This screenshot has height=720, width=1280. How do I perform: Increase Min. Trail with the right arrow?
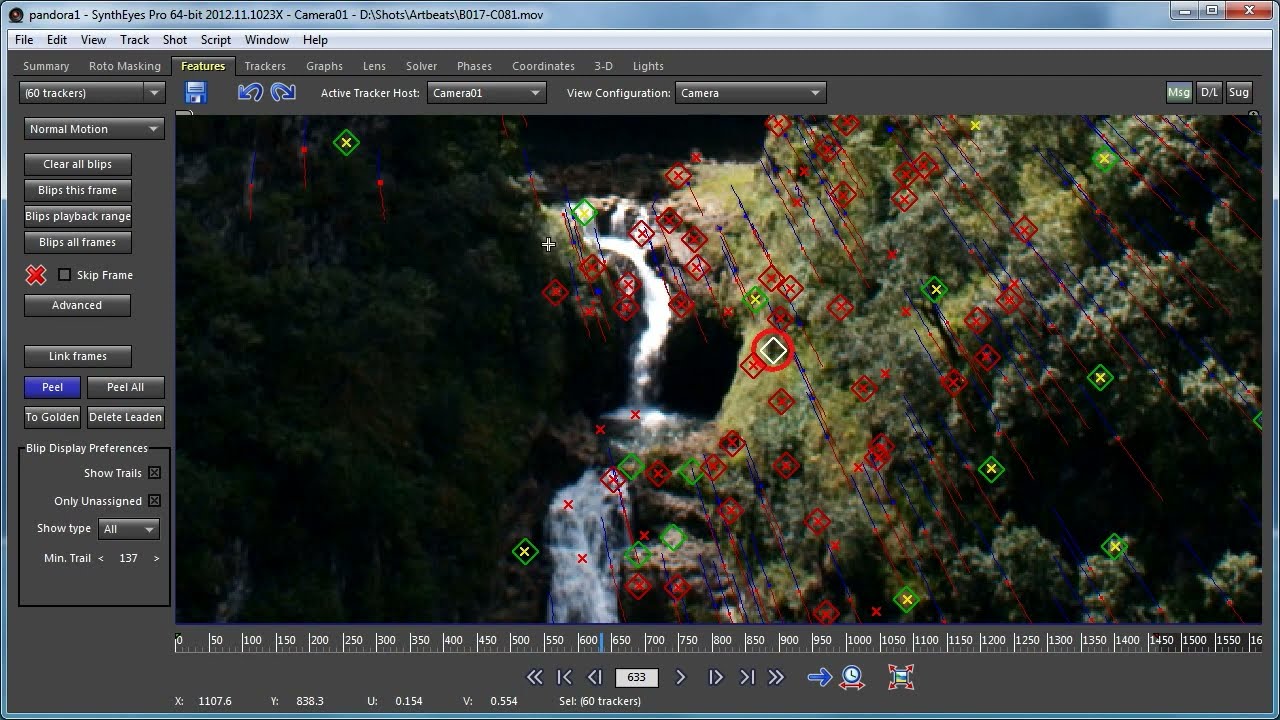(x=156, y=558)
